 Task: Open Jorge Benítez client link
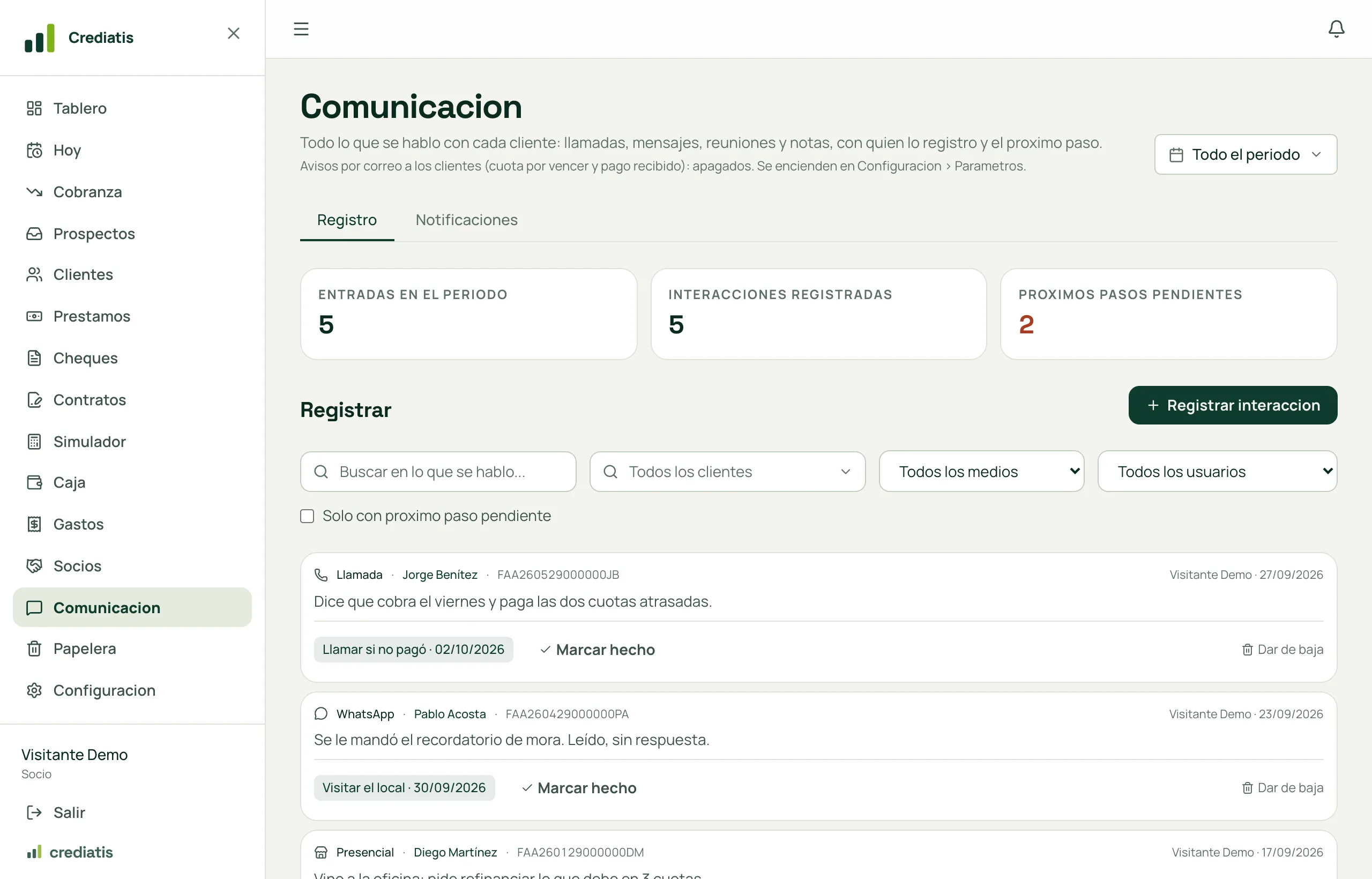[439, 574]
